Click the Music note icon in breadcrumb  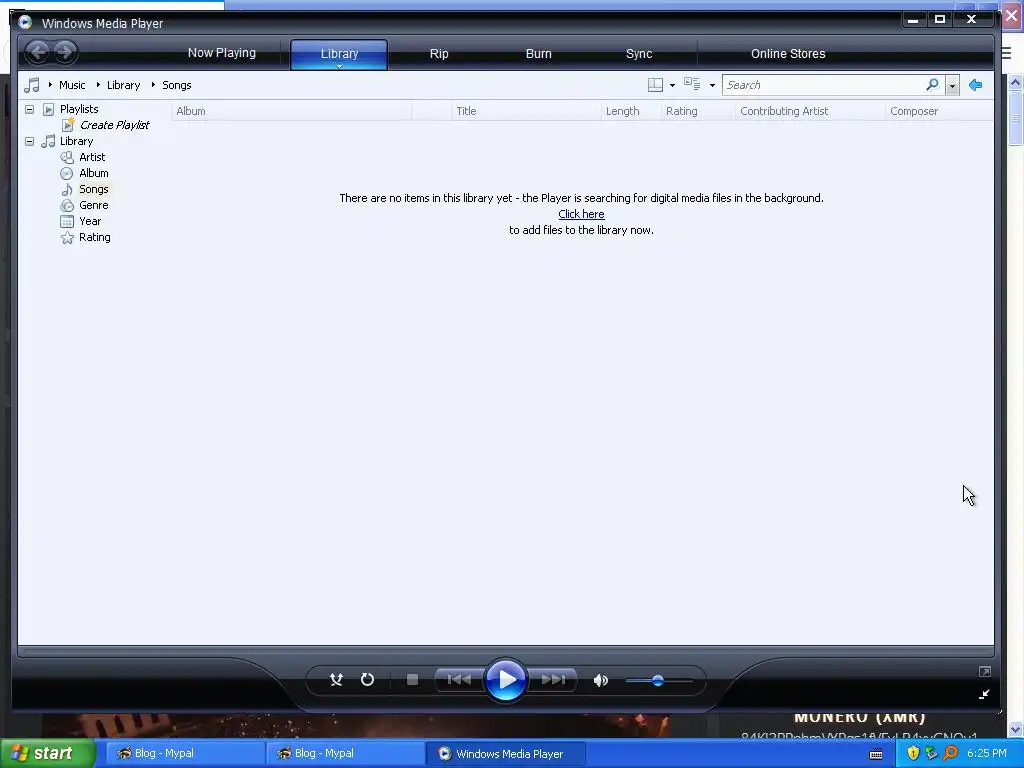tap(31, 85)
